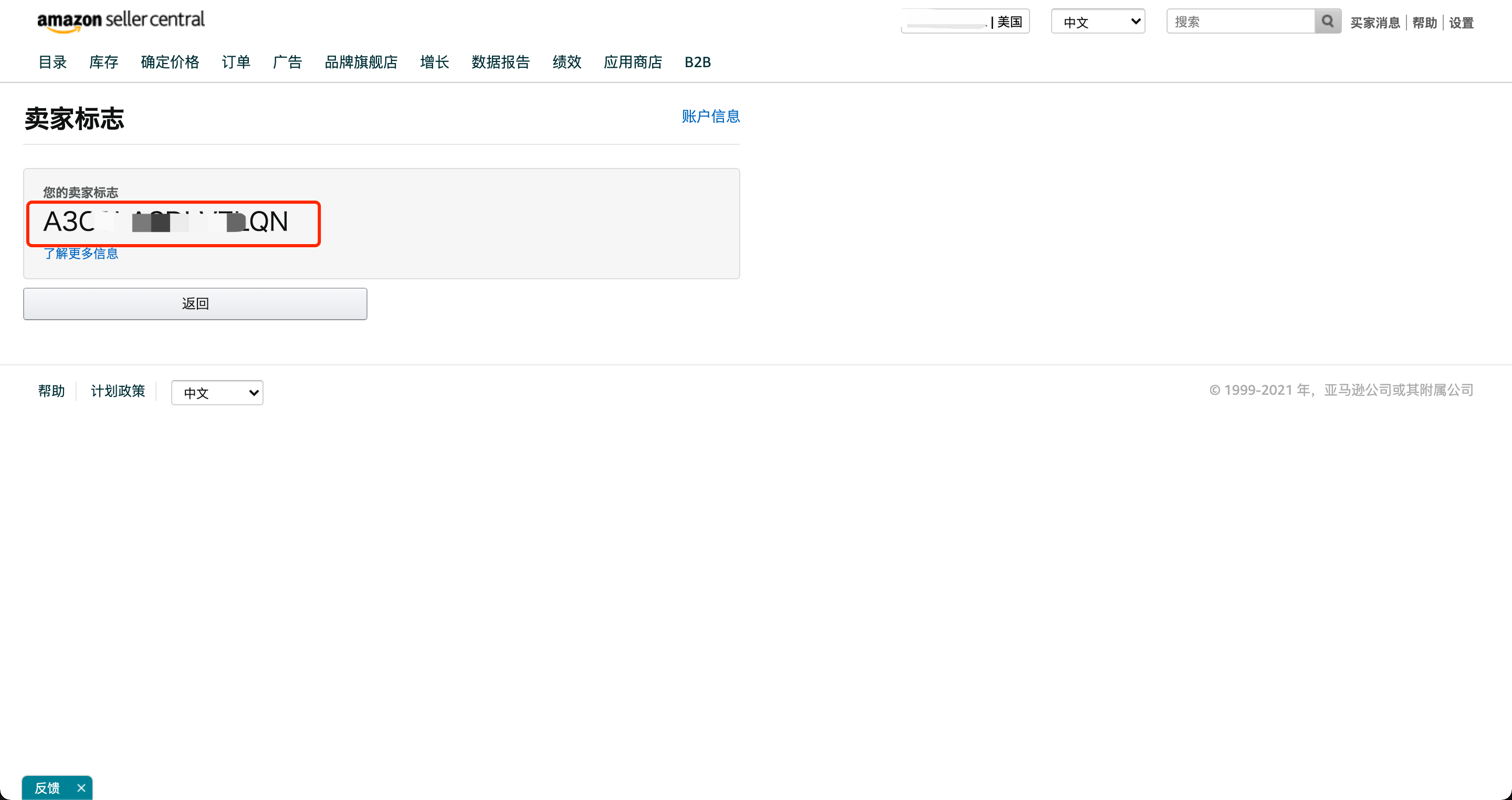Open the feedback (反馈) tab
The image size is (1512, 800).
click(47, 788)
